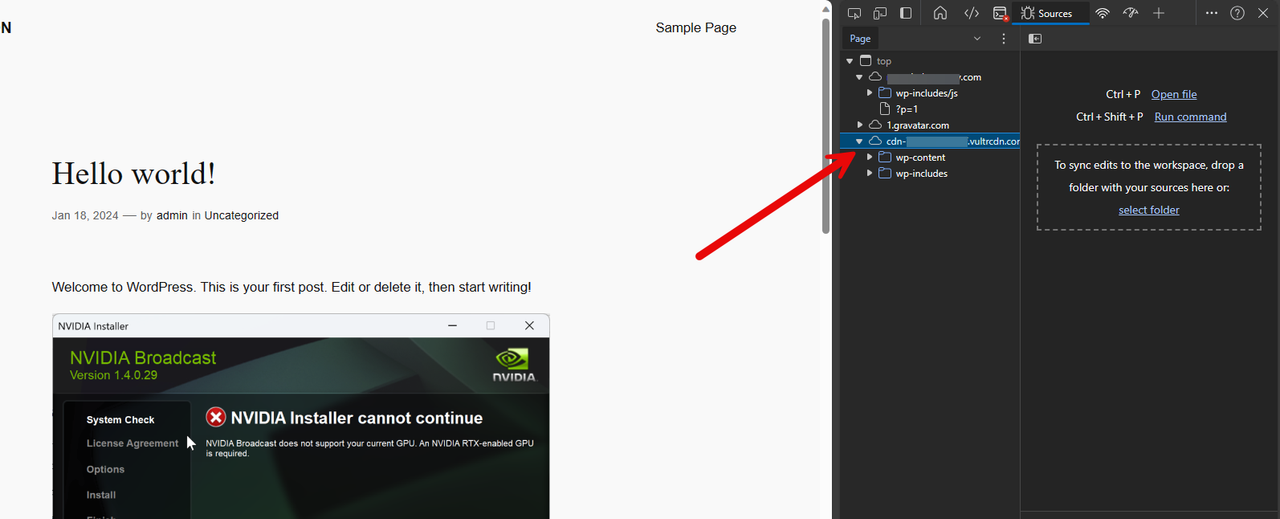The width and height of the screenshot is (1280, 519).
Task: Toggle device emulation mode
Action: click(880, 13)
